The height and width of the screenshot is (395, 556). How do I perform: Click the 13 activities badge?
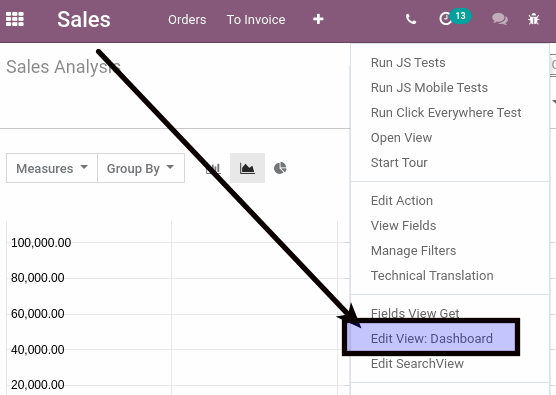click(x=460, y=16)
